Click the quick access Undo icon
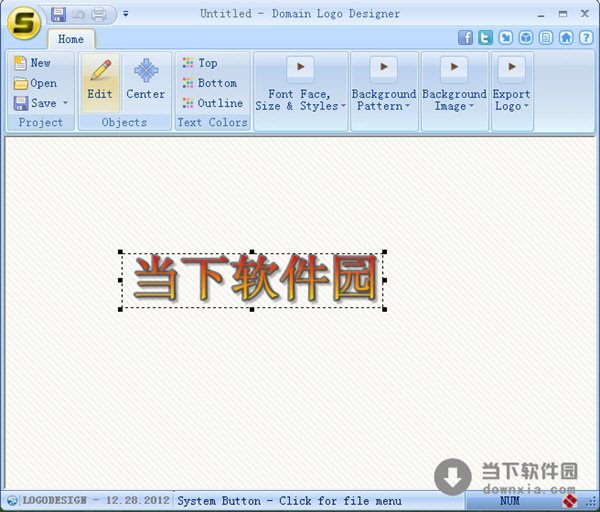This screenshot has width=600, height=512. [78, 15]
